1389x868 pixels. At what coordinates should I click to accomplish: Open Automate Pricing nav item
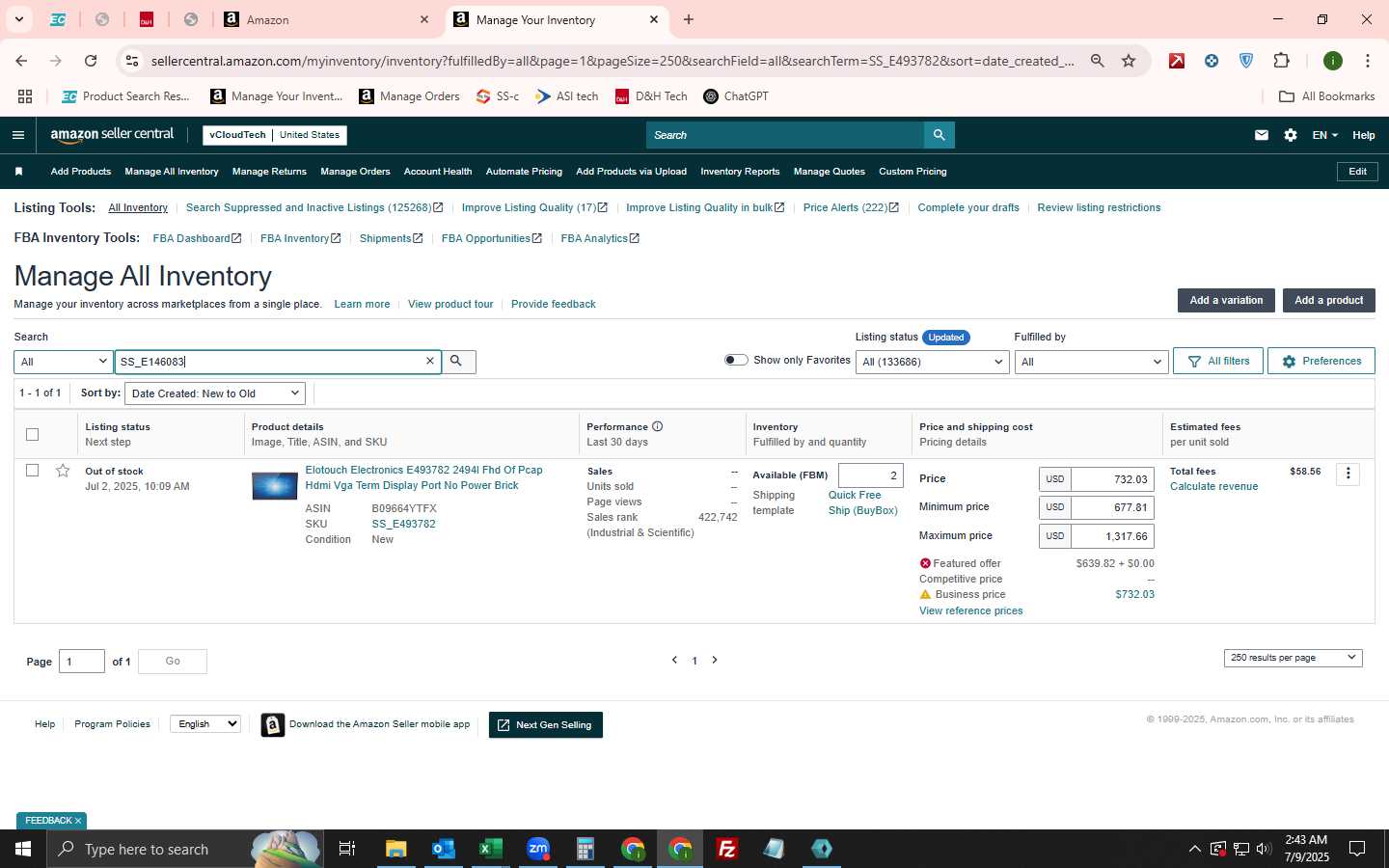coord(524,172)
